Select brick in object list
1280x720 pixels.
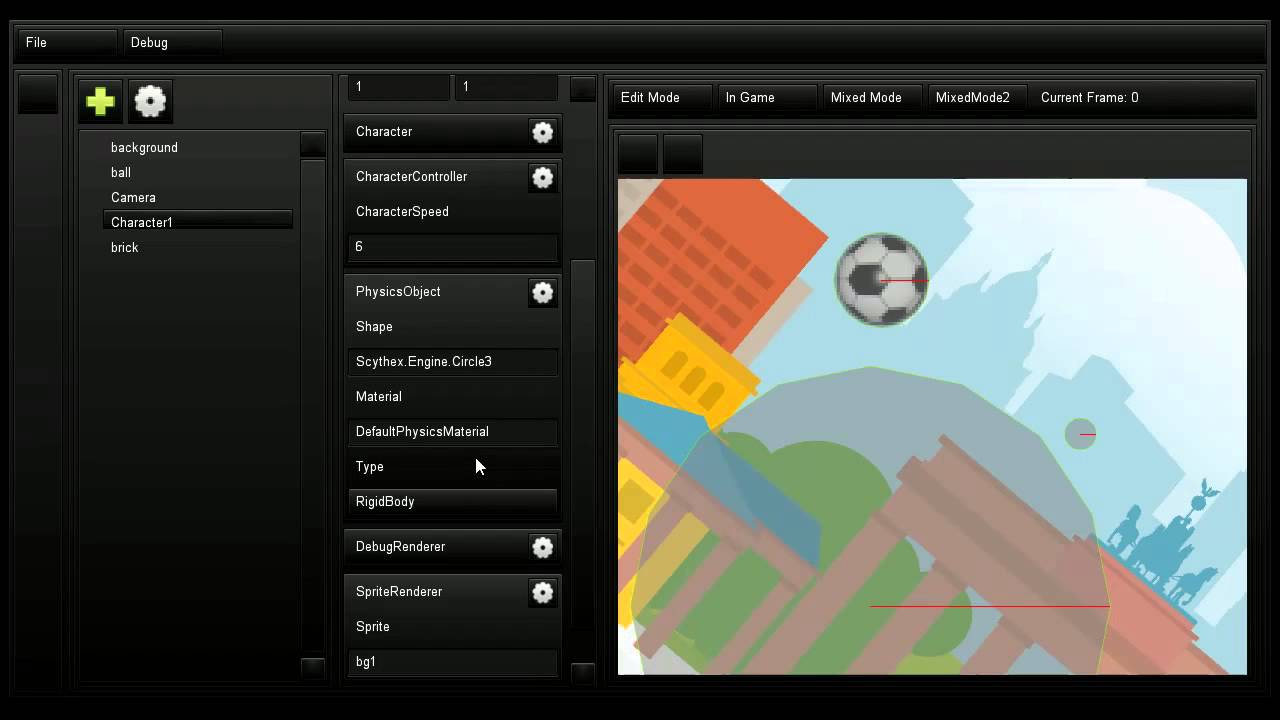click(x=198, y=247)
